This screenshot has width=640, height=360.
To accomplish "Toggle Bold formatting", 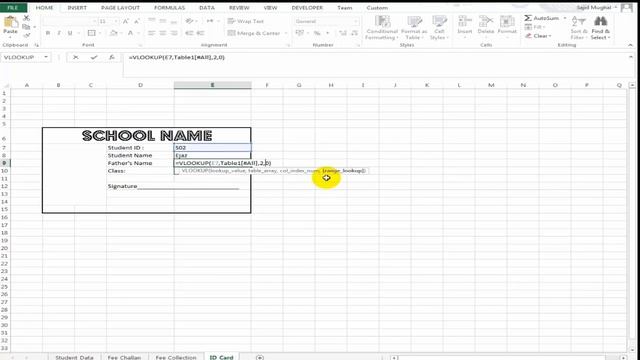I will [48, 33].
